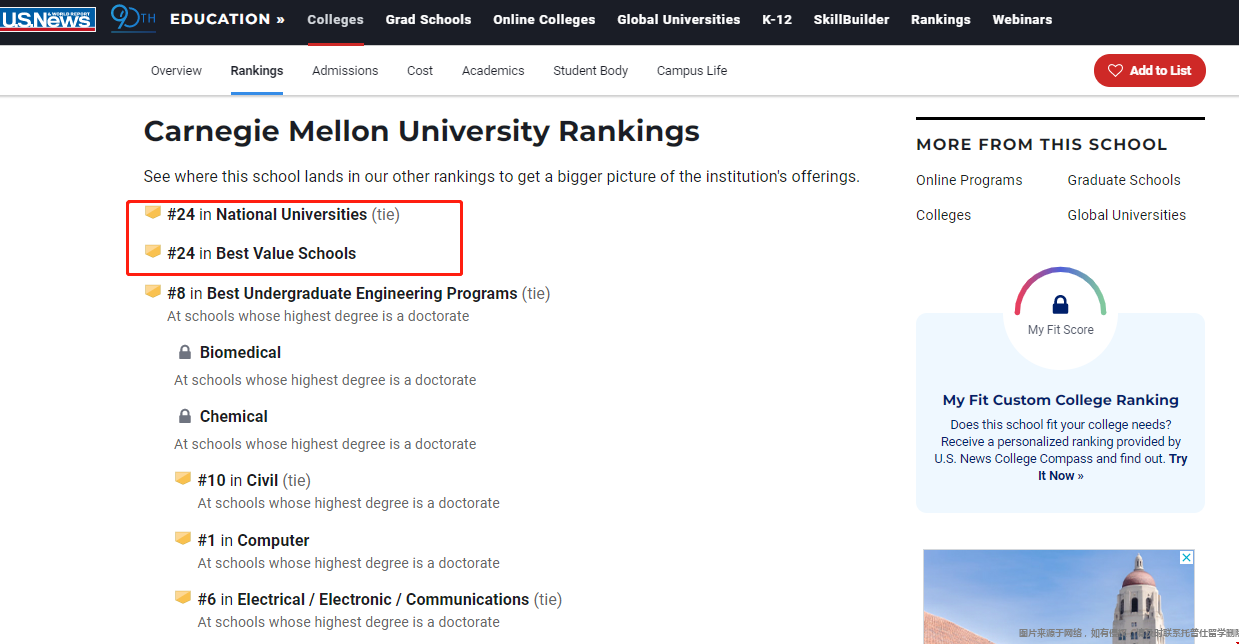Open the Computer engineering ranking
The width and height of the screenshot is (1239, 644).
[x=273, y=540]
